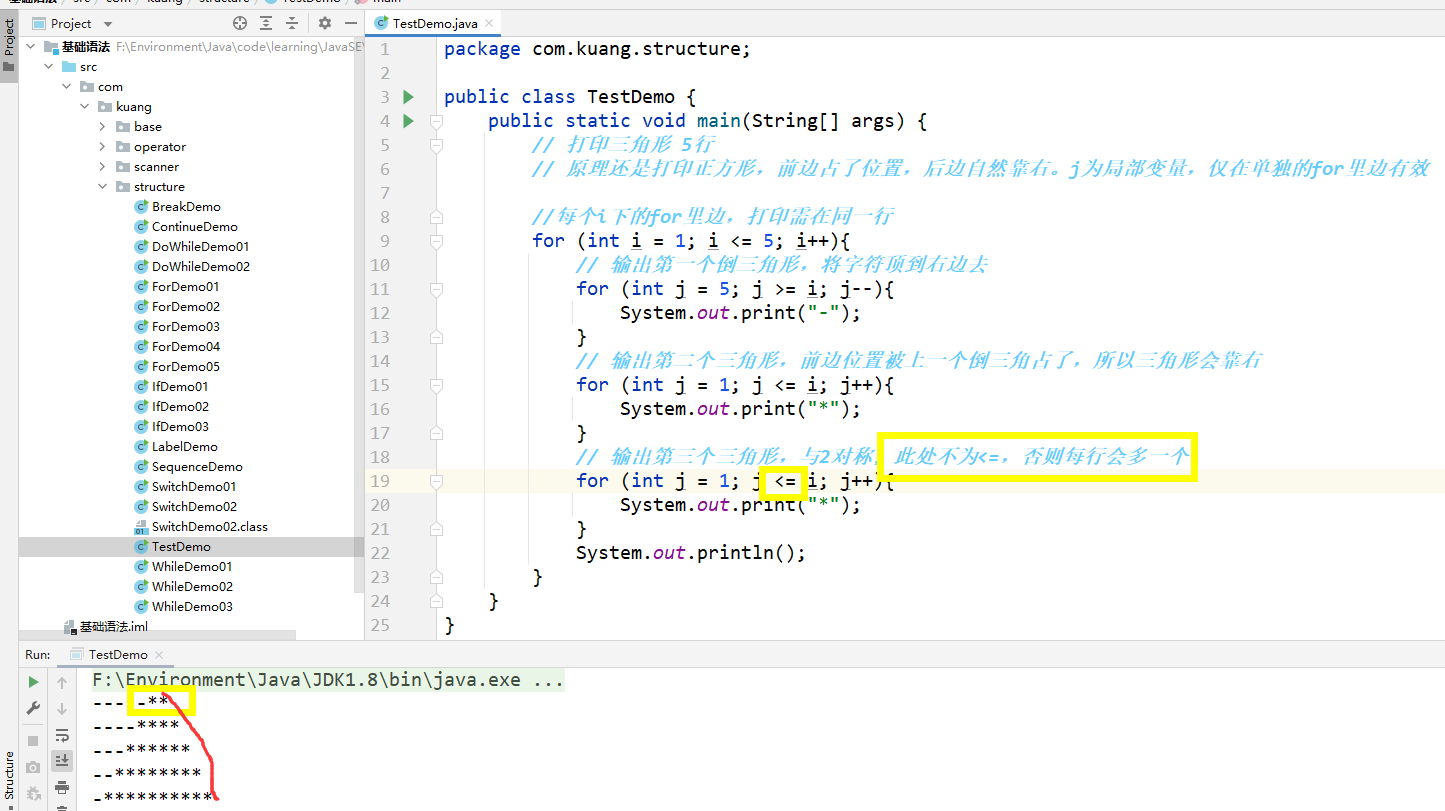Open LabelDemo class
The width and height of the screenshot is (1445, 811).
(184, 447)
